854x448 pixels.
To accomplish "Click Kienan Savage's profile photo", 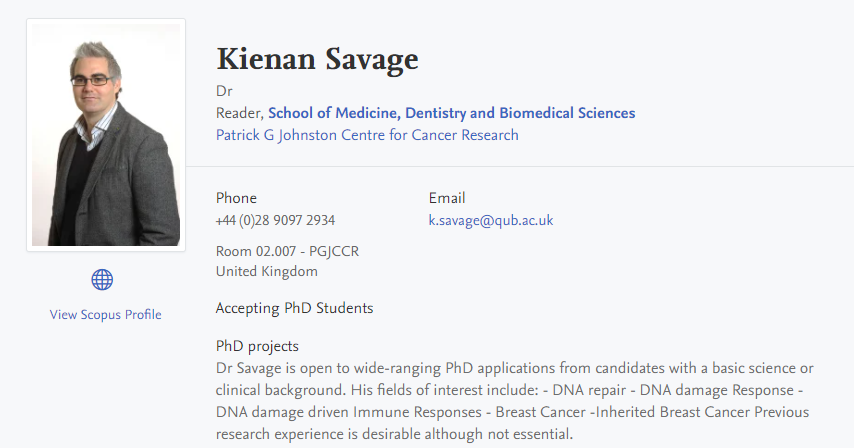I will pyautogui.click(x=106, y=134).
